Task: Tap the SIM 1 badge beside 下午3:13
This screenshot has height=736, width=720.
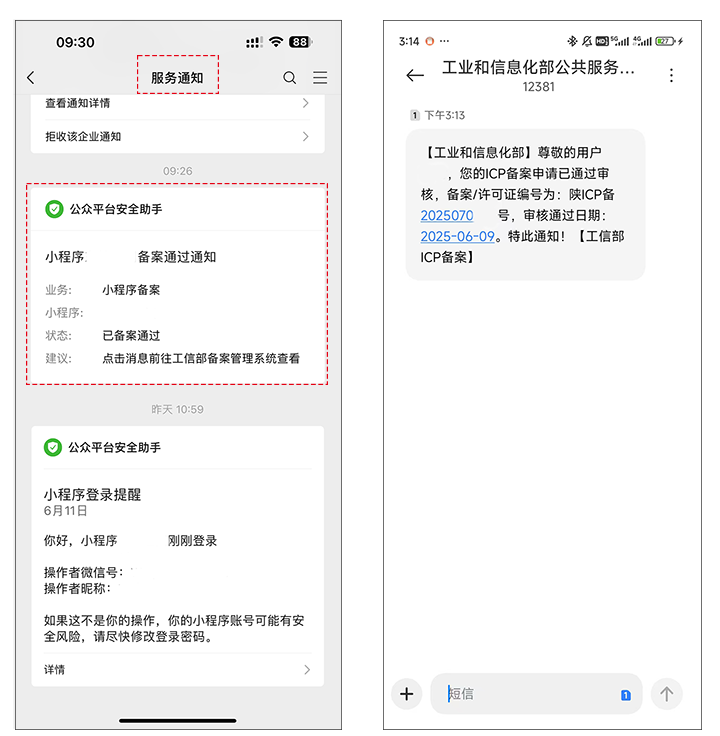Action: [414, 115]
